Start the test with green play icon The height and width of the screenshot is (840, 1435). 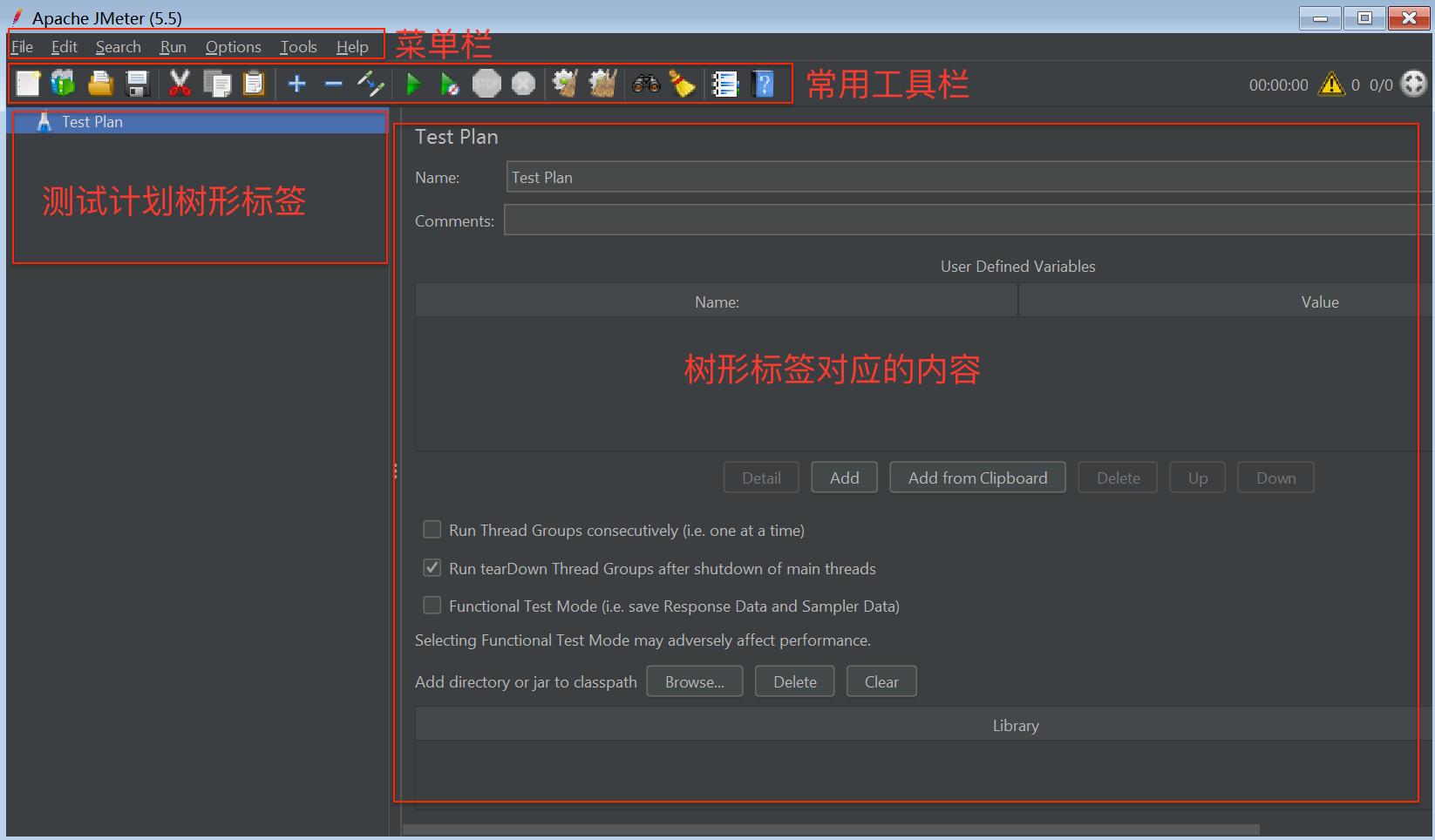click(x=414, y=84)
